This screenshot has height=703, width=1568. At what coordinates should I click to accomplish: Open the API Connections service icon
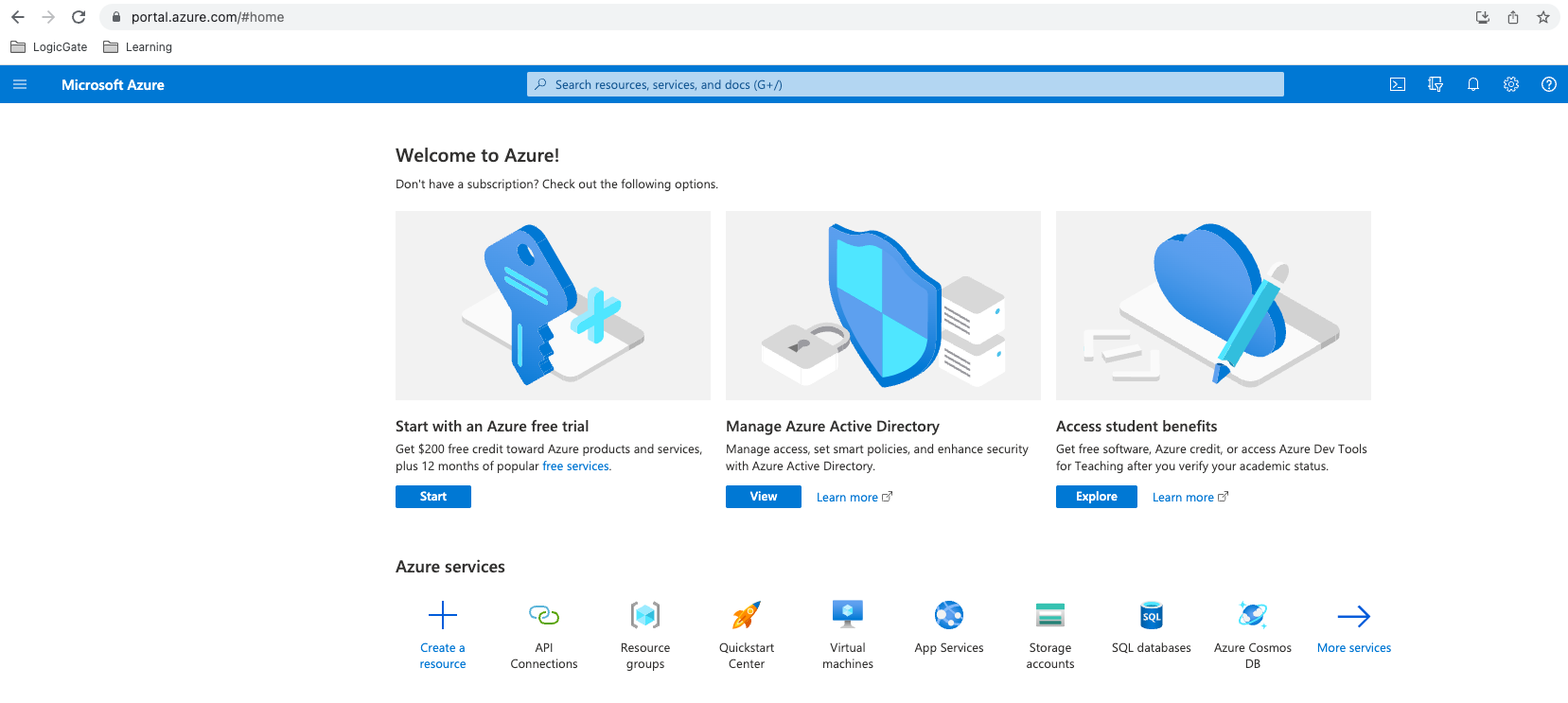[x=544, y=615]
